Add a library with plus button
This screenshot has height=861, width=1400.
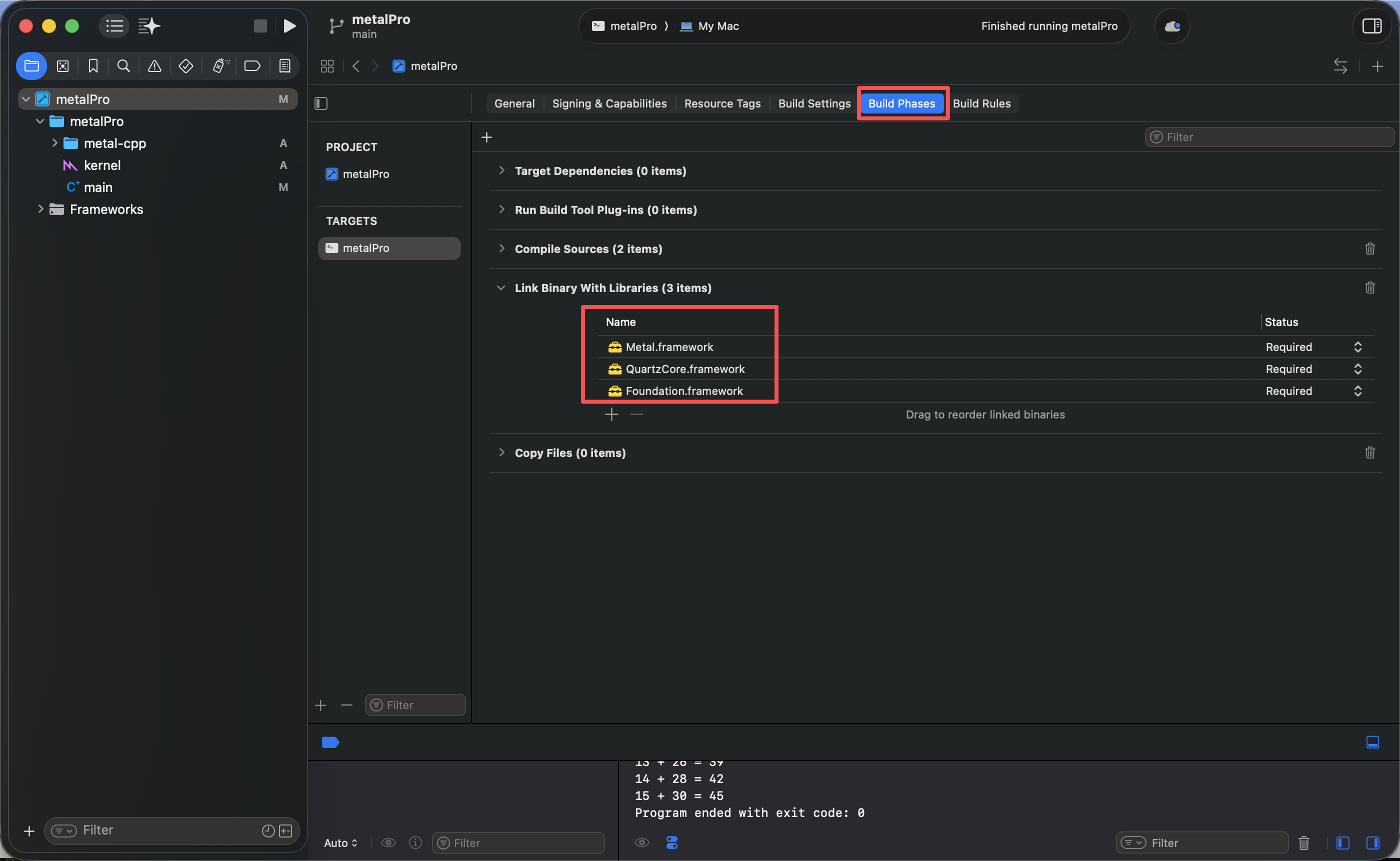(611, 414)
